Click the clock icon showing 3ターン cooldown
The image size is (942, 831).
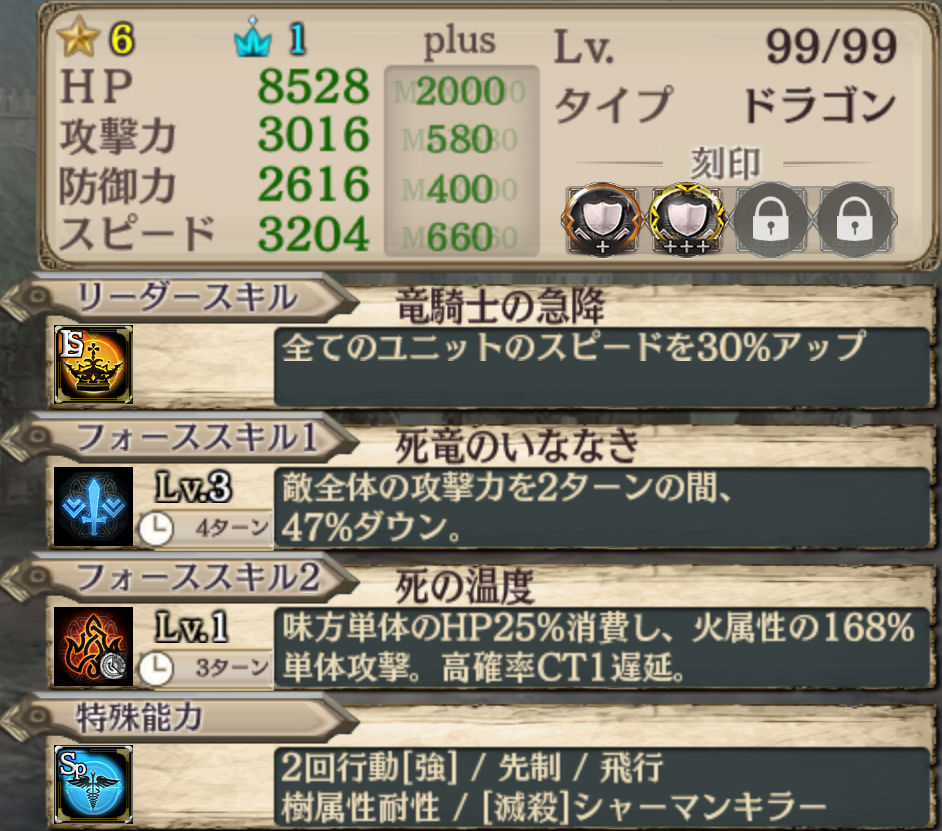[156, 669]
